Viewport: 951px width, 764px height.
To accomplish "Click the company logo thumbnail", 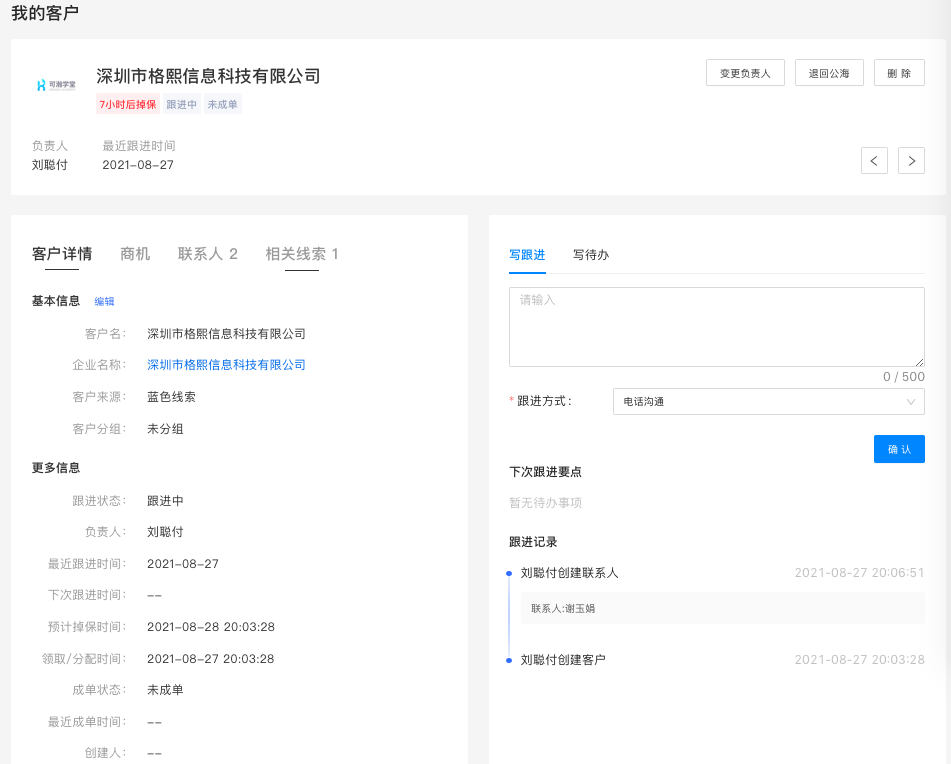I will pos(56,86).
